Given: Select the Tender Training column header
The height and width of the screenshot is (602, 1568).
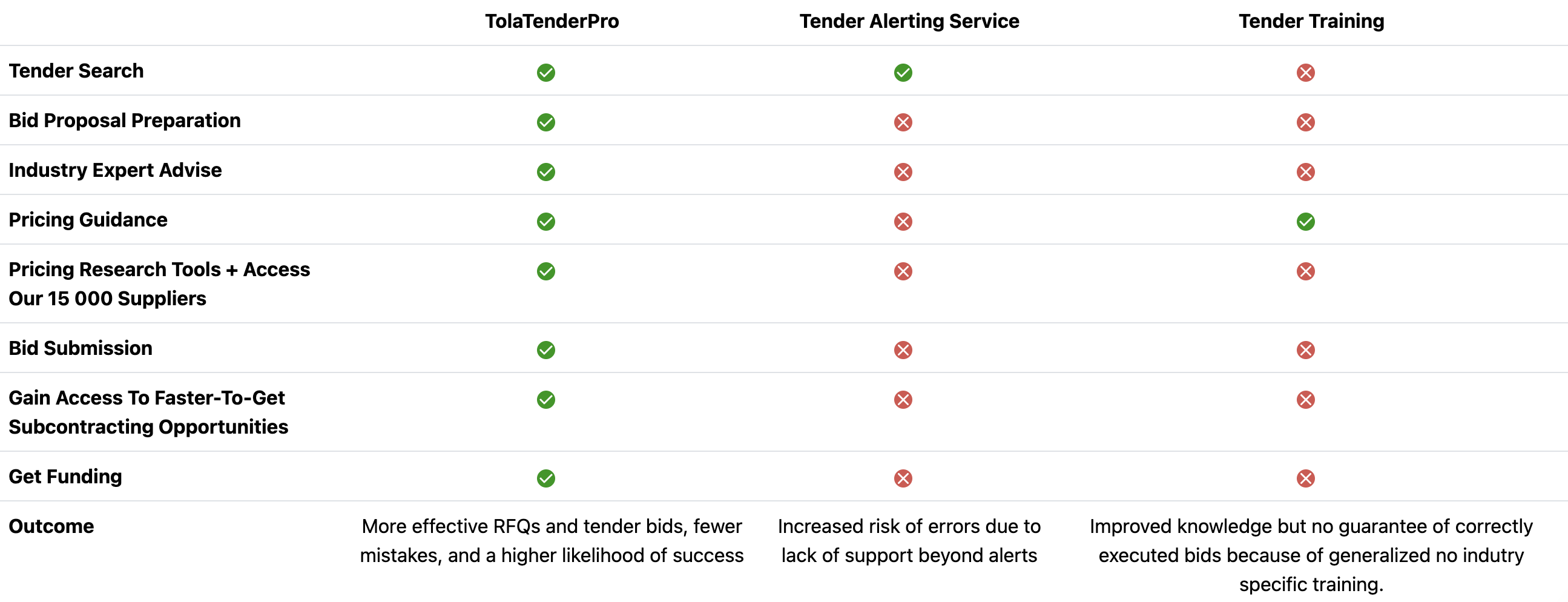Looking at the screenshot, I should [x=1311, y=21].
